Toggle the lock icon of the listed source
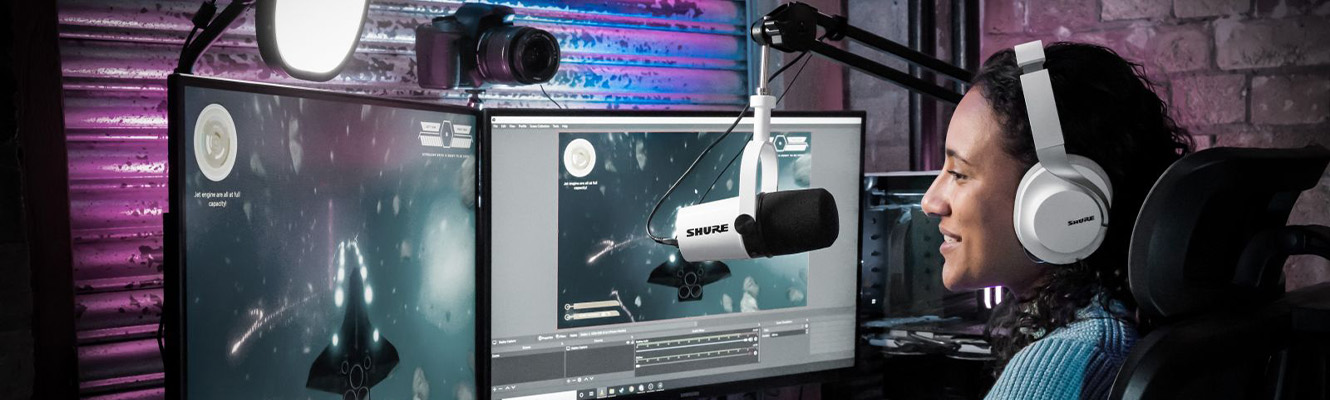This screenshot has height=400, width=1330. (632, 342)
